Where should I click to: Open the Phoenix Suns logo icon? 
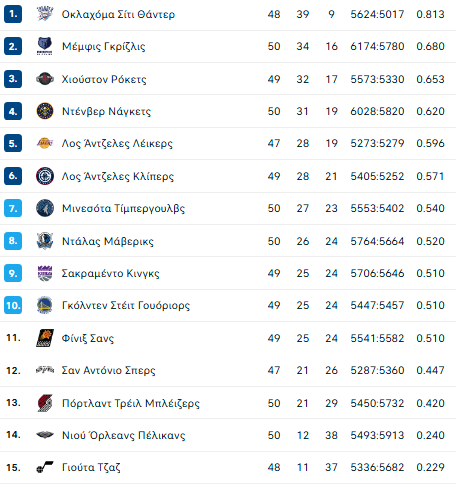45,338
